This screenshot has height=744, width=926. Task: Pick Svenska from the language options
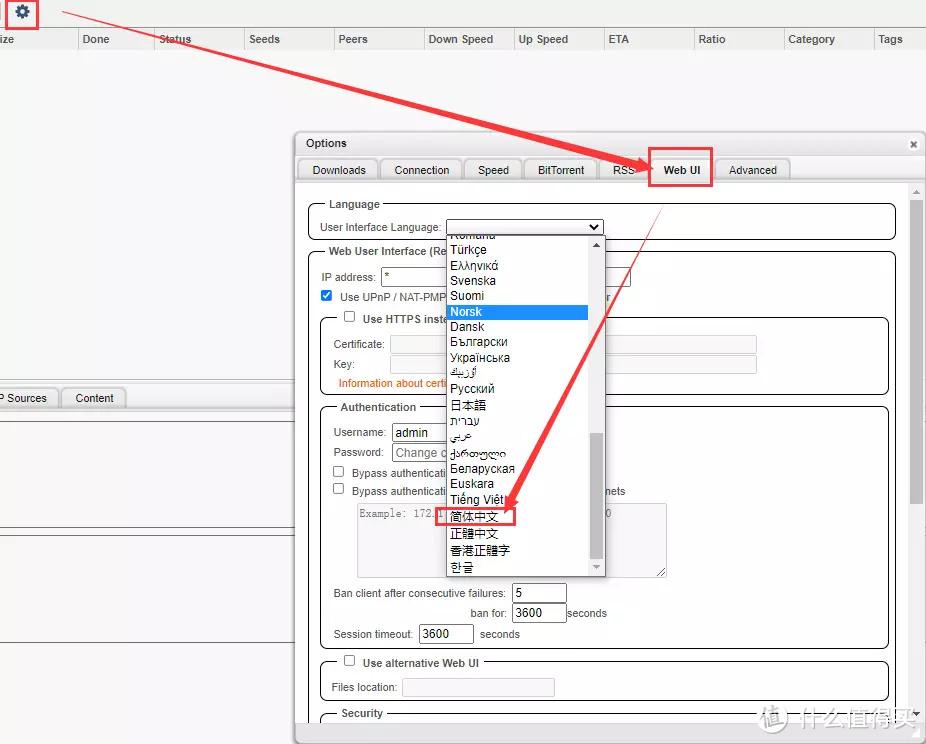coord(472,281)
